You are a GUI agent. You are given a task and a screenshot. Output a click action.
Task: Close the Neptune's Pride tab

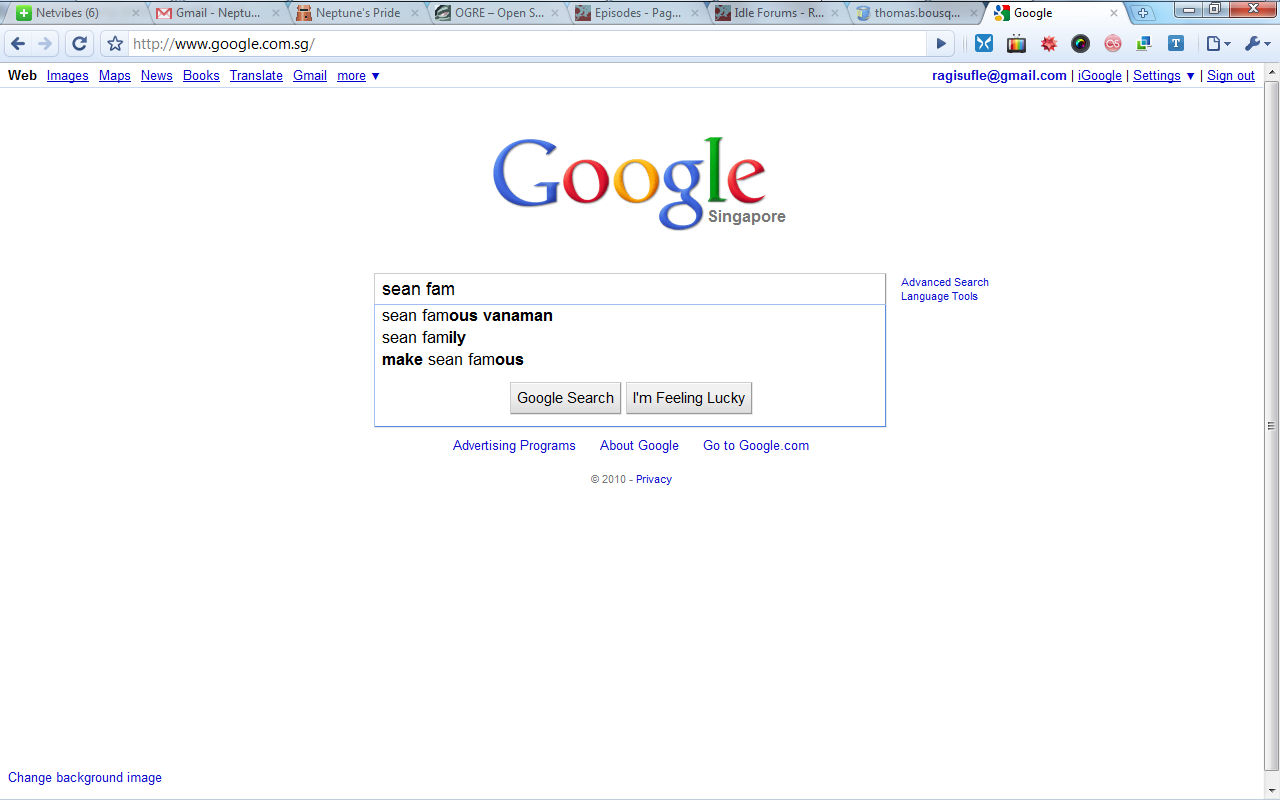click(x=416, y=14)
